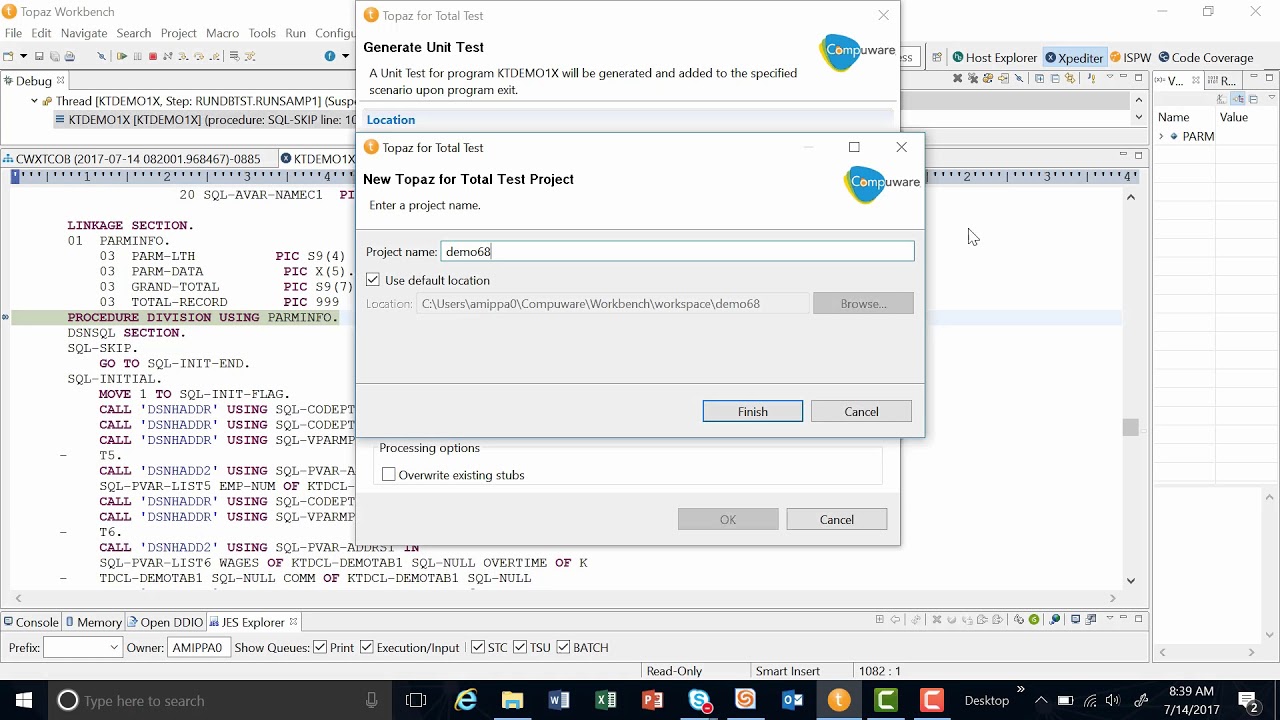Open Skype from the Windows taskbar
Screen dimensions: 1280x720
699,700
